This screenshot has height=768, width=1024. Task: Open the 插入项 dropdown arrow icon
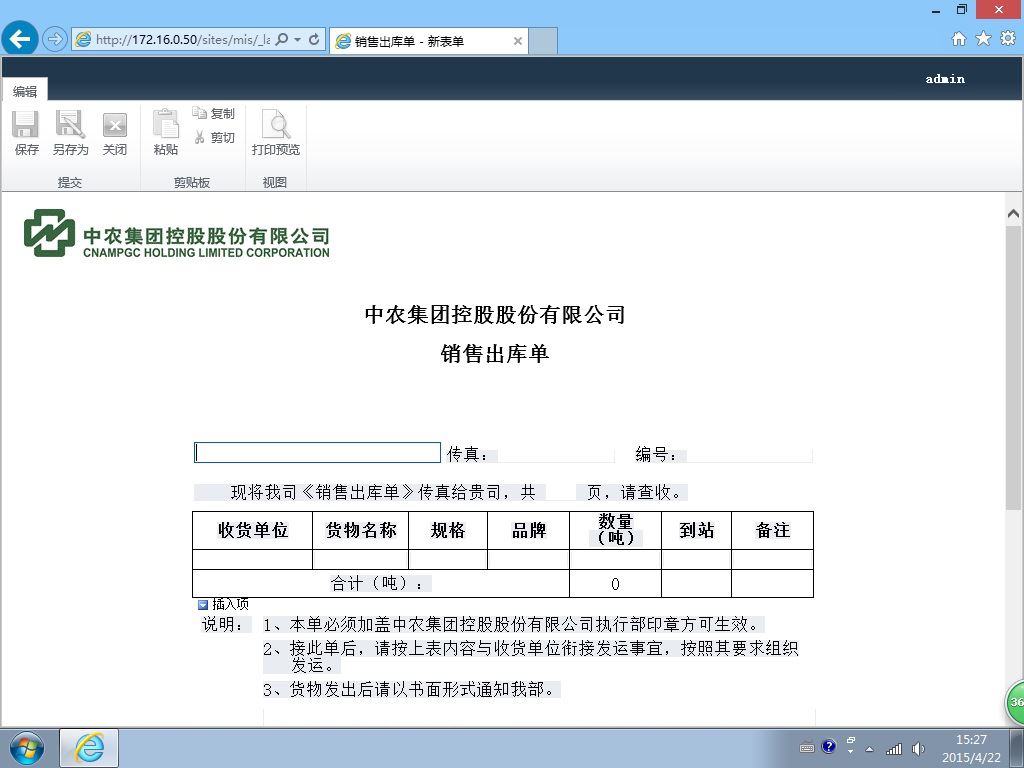click(202, 605)
